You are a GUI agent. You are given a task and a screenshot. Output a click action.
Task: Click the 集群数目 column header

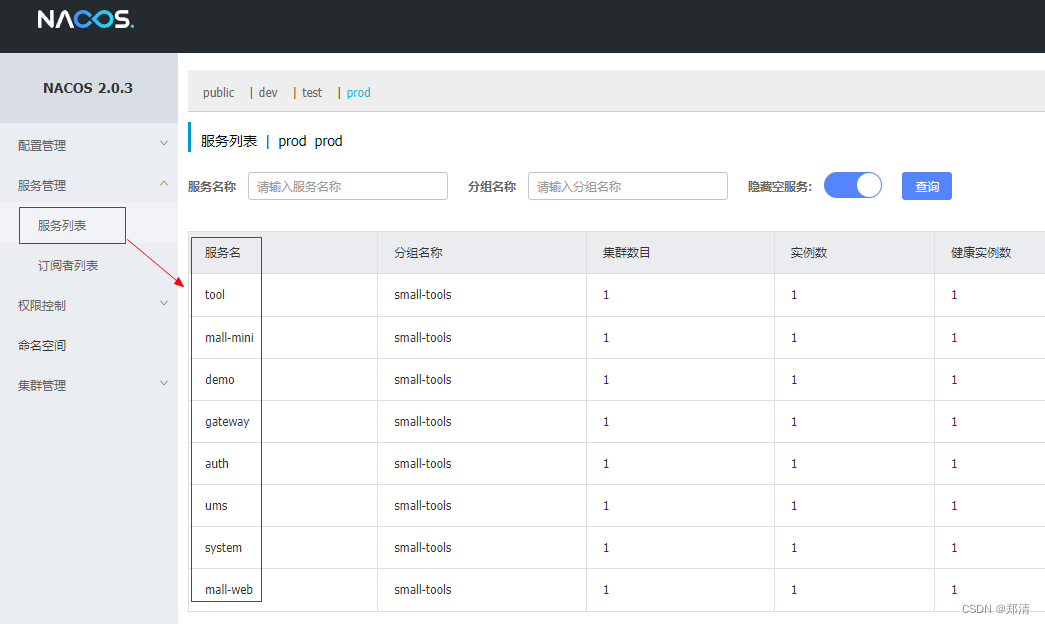click(x=626, y=253)
